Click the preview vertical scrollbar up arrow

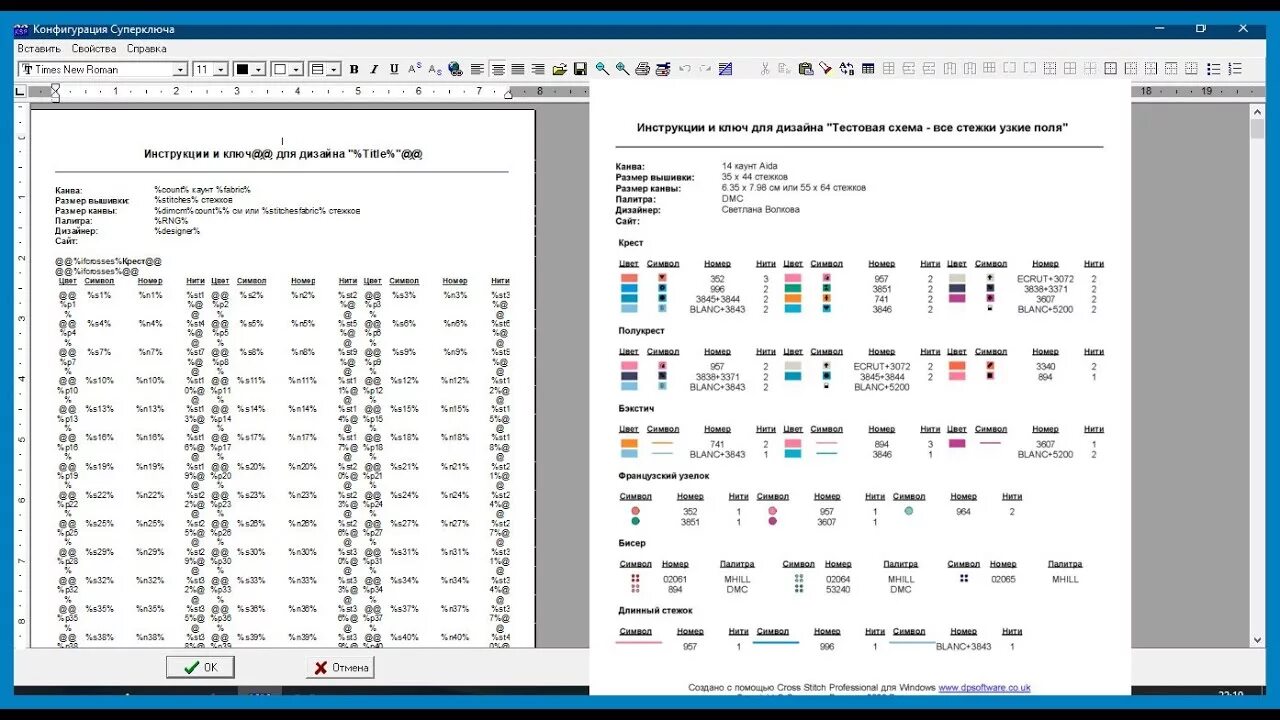point(1257,113)
